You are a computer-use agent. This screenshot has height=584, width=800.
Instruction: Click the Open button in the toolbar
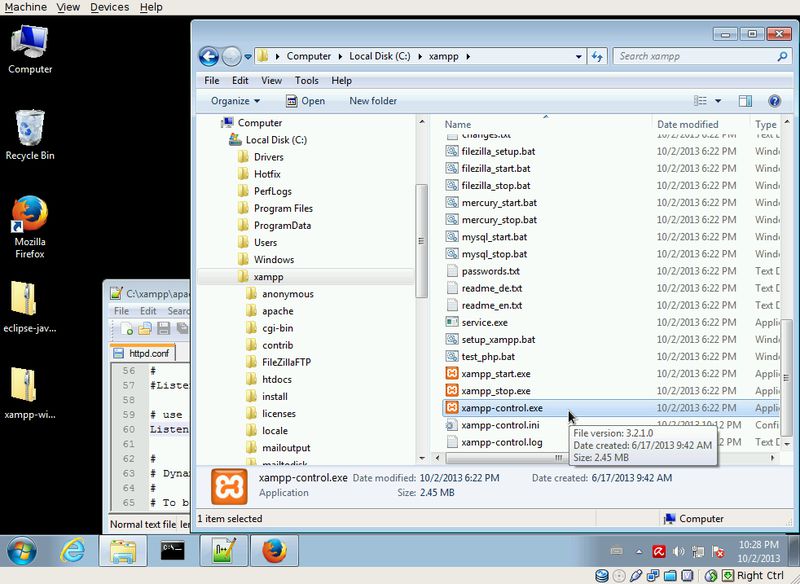pyautogui.click(x=305, y=101)
